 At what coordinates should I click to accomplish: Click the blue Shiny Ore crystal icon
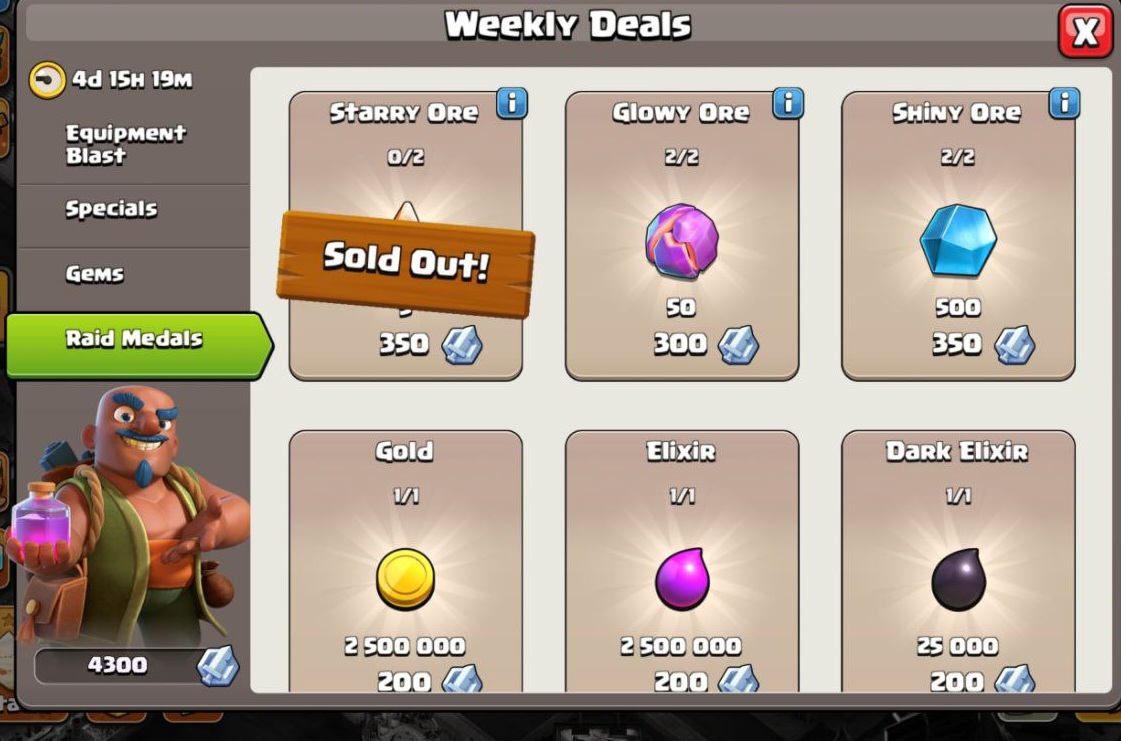click(958, 241)
